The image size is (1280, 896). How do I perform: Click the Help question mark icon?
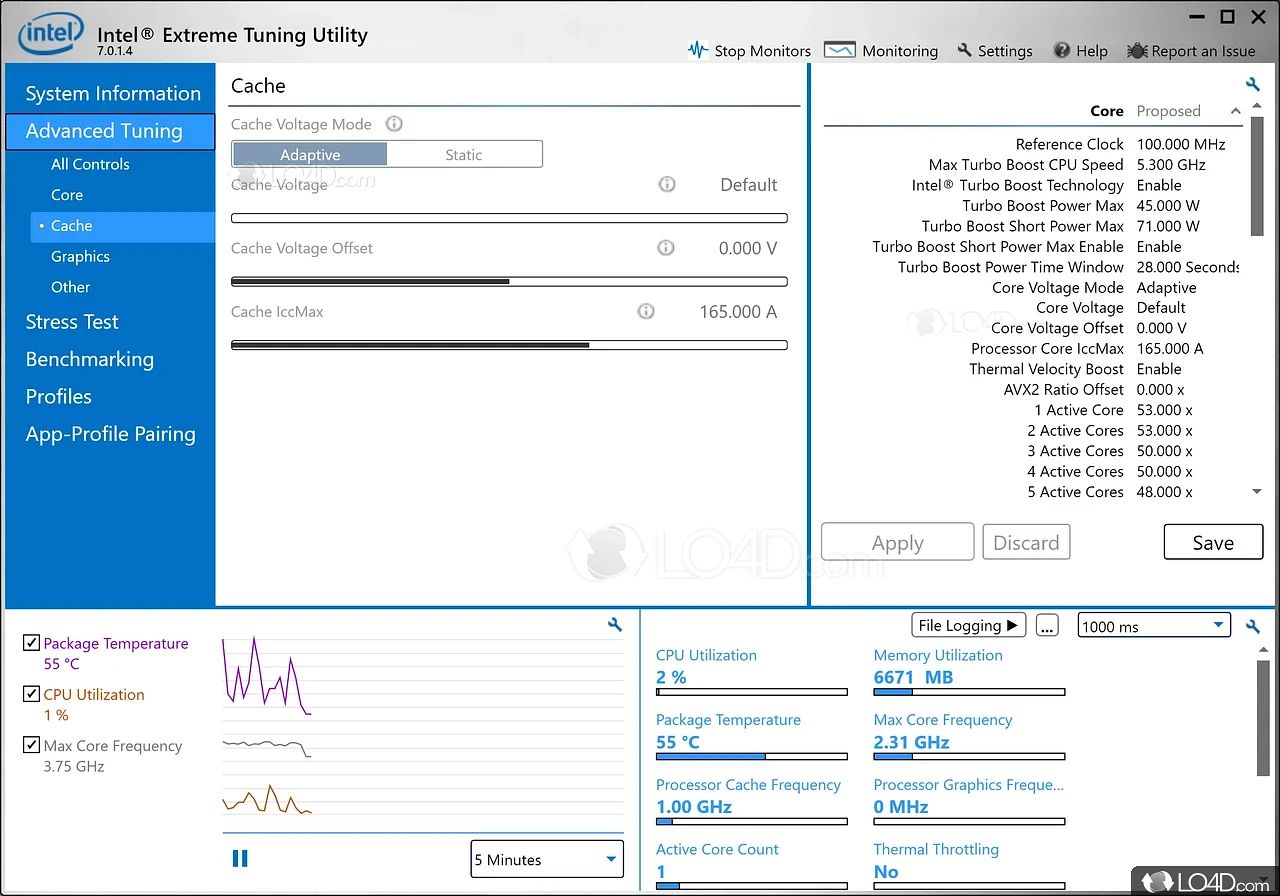click(x=1062, y=50)
